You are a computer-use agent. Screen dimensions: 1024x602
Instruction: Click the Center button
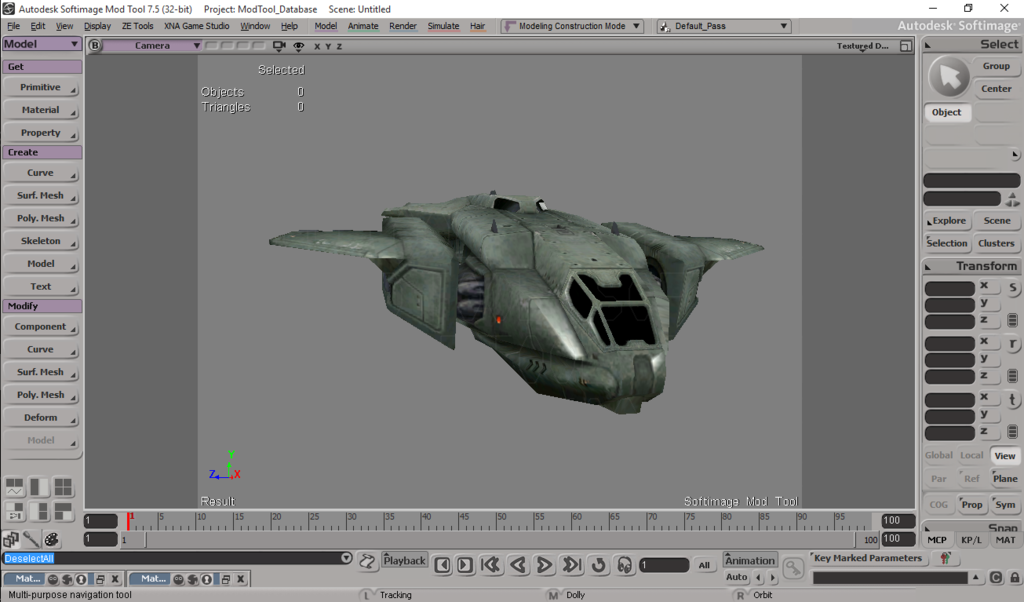[996, 89]
